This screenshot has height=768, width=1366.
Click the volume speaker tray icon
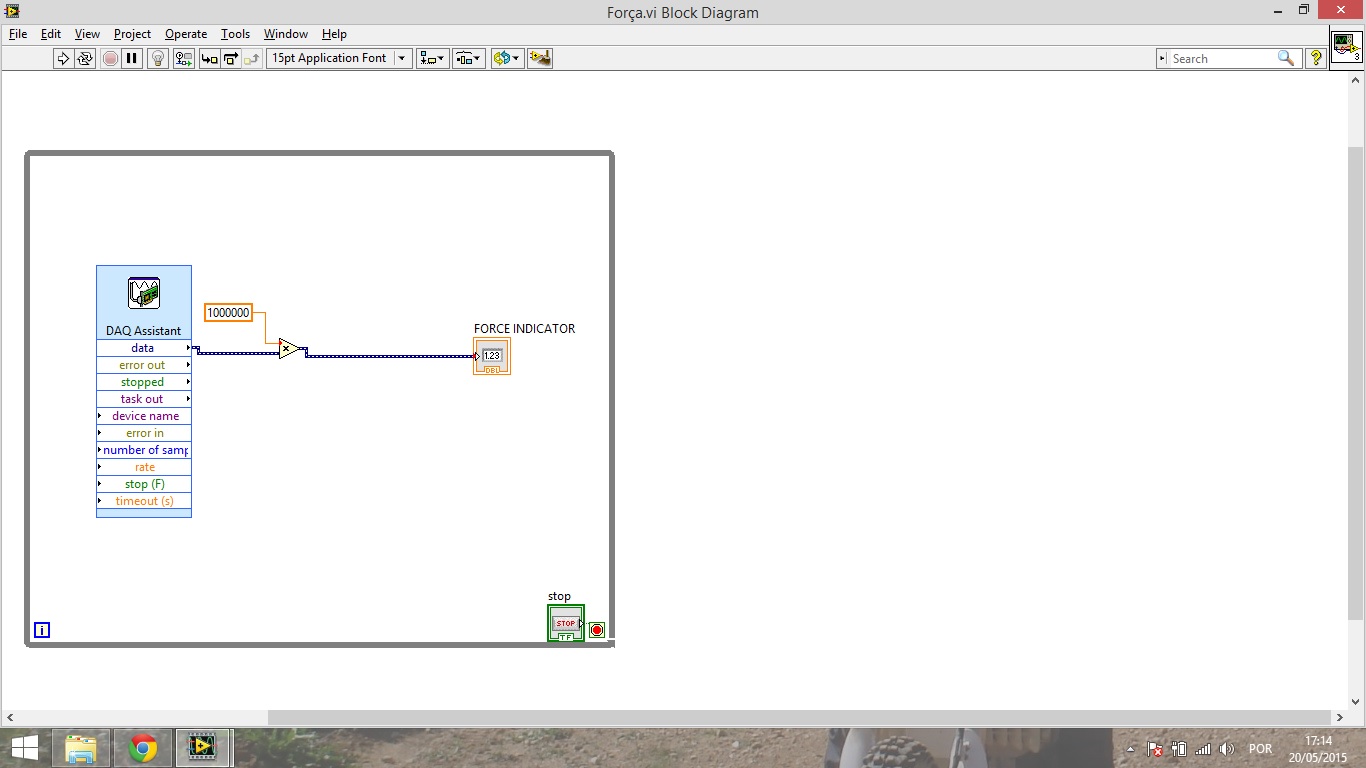(1227, 749)
